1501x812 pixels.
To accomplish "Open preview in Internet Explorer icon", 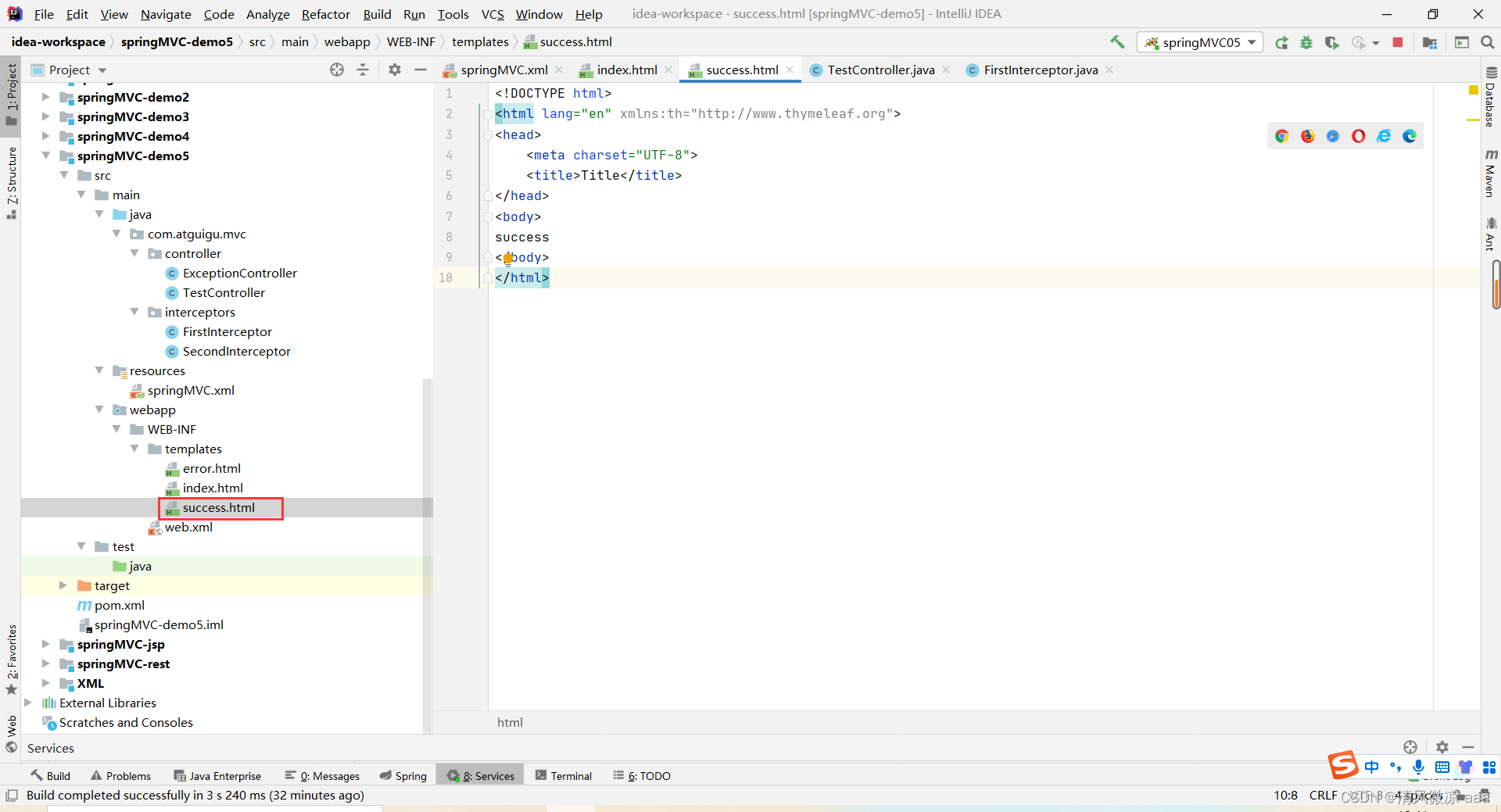I will pos(1384,136).
